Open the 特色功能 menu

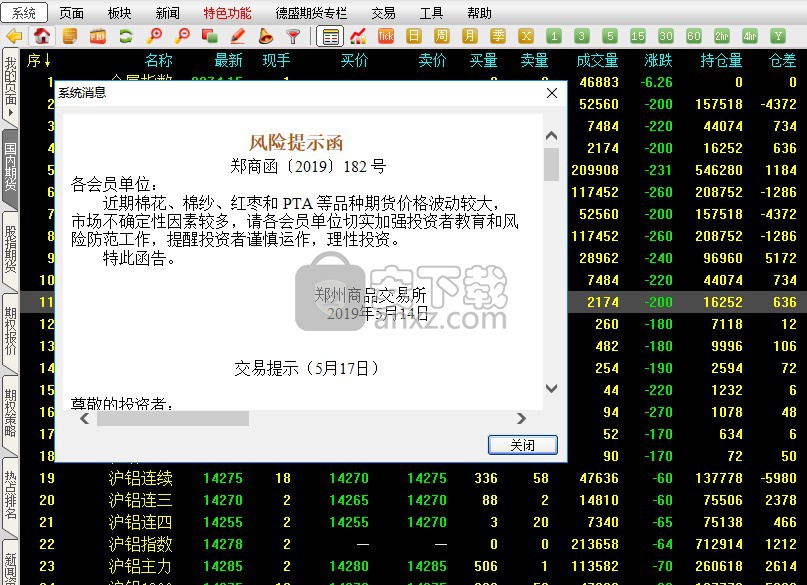[227, 13]
